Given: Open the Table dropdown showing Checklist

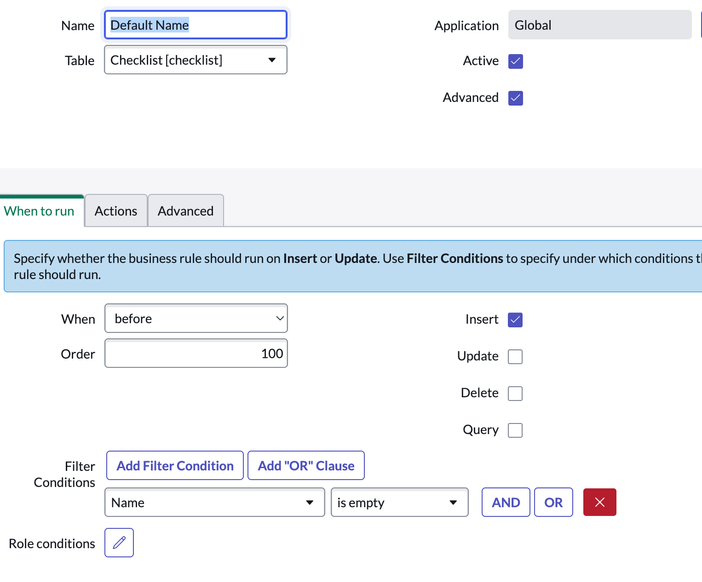Looking at the screenshot, I should pyautogui.click(x=196, y=60).
